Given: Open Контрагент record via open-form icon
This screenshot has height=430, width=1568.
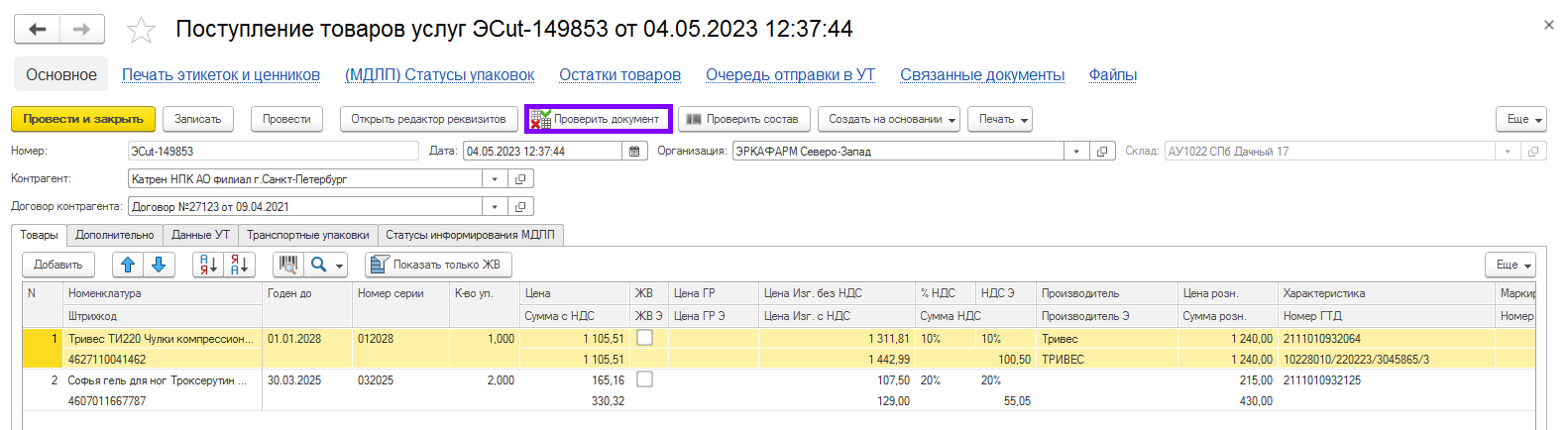Looking at the screenshot, I should pos(520,179).
